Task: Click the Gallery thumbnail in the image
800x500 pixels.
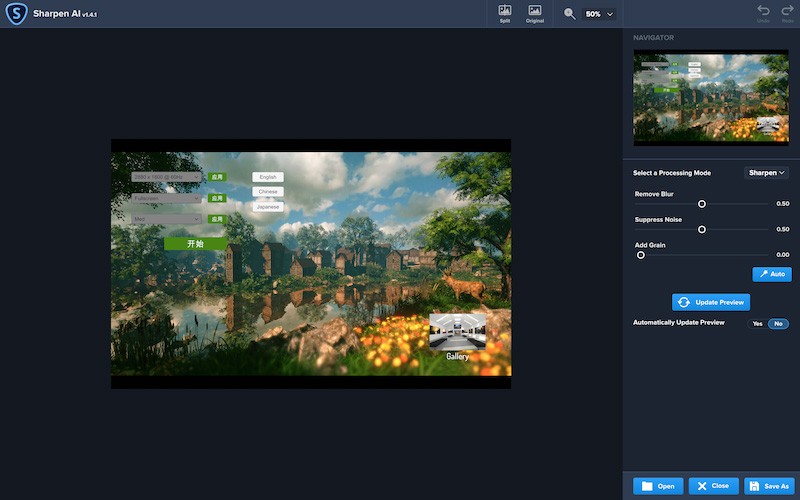Action: [x=457, y=332]
